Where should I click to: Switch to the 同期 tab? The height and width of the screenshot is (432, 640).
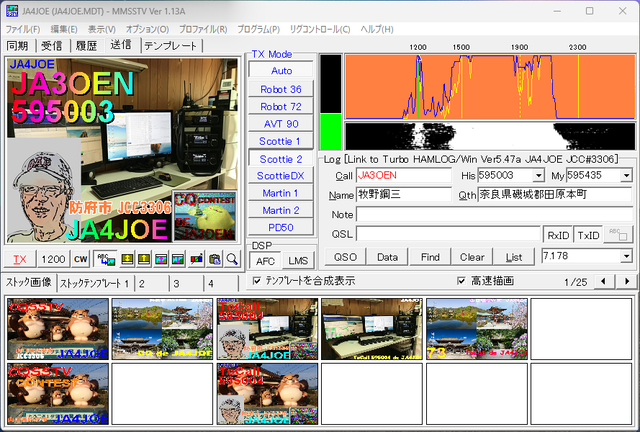tap(18, 45)
